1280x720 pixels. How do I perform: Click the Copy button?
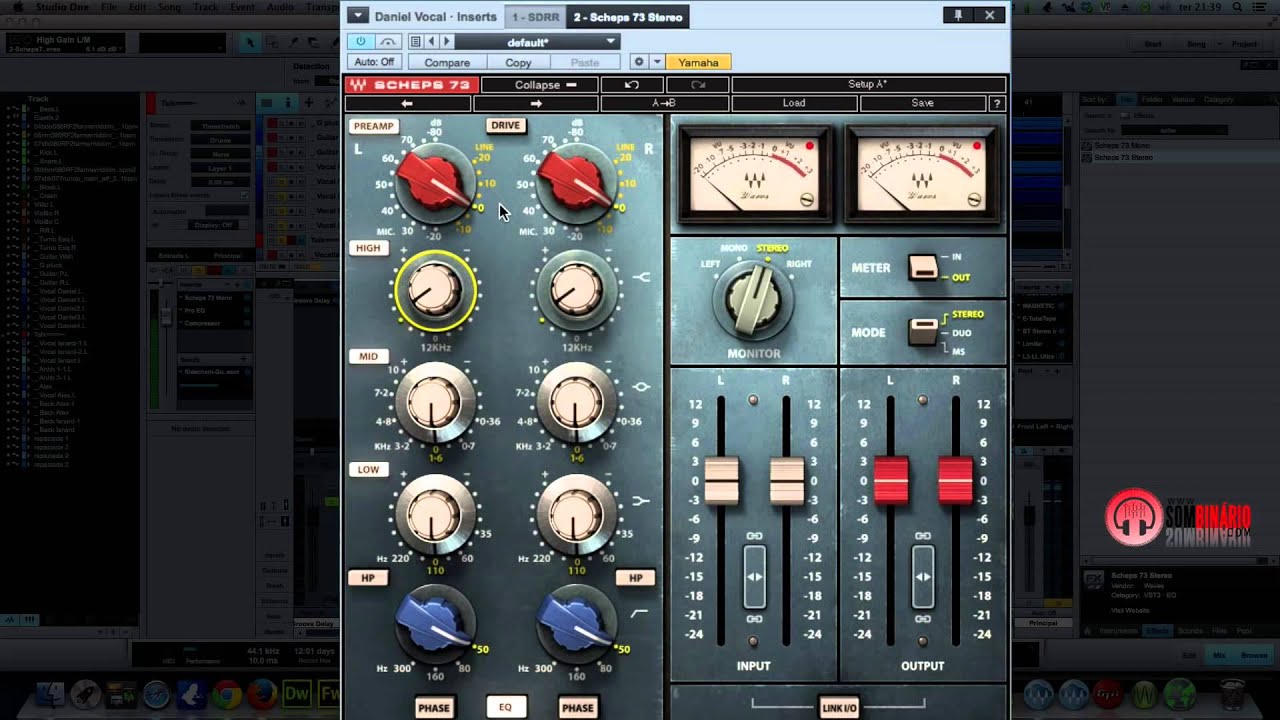tap(518, 62)
